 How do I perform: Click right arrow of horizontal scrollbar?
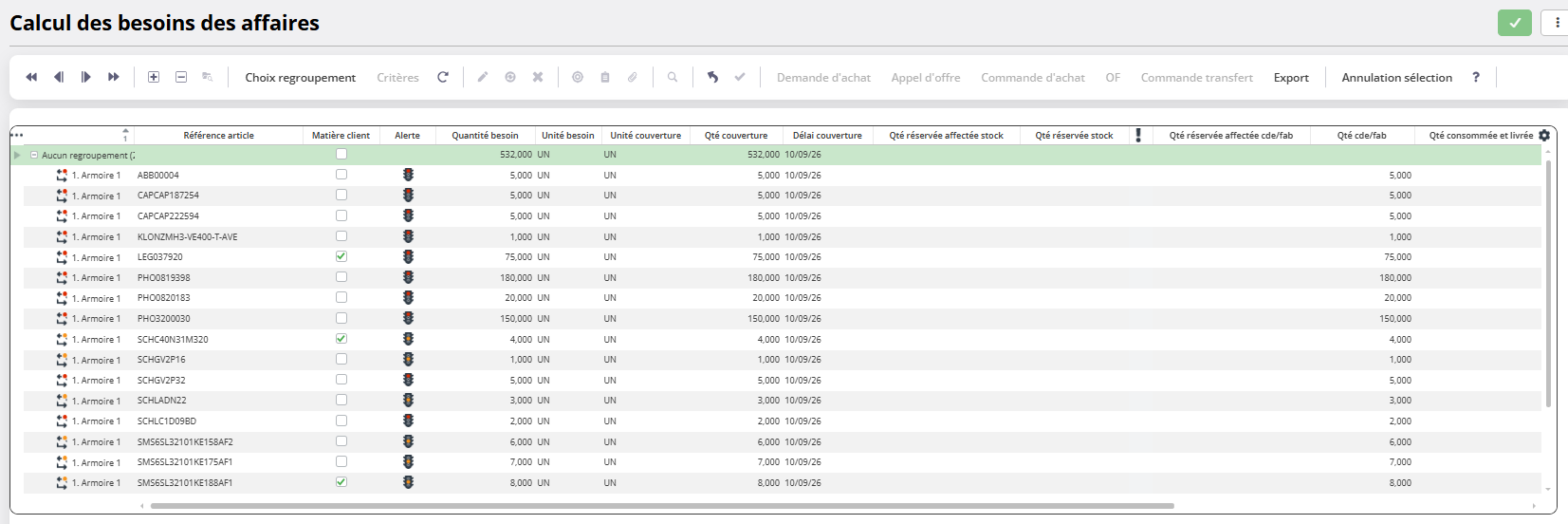pos(1535,506)
